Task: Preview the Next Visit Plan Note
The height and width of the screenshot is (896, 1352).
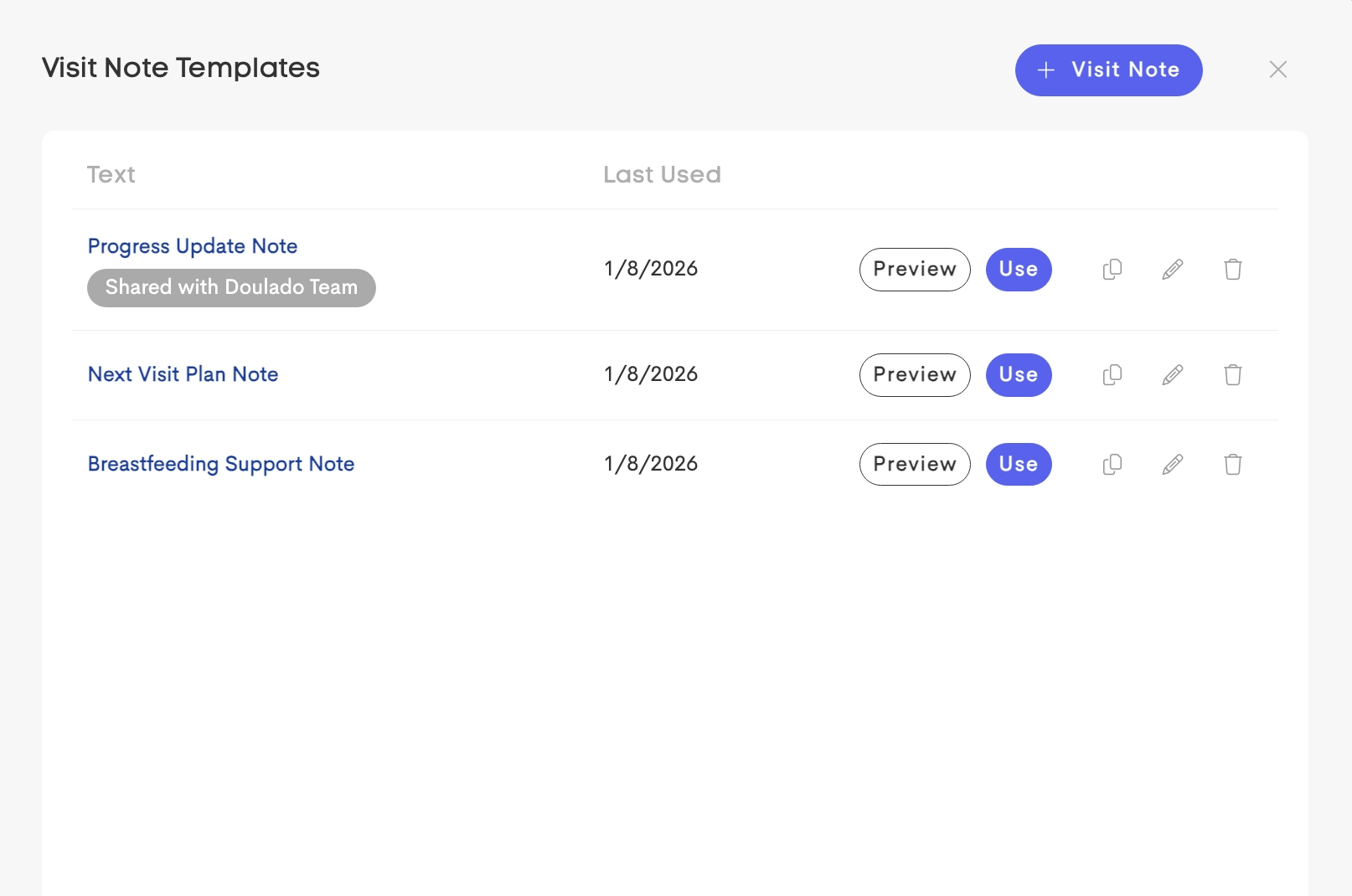Action: [x=915, y=375]
